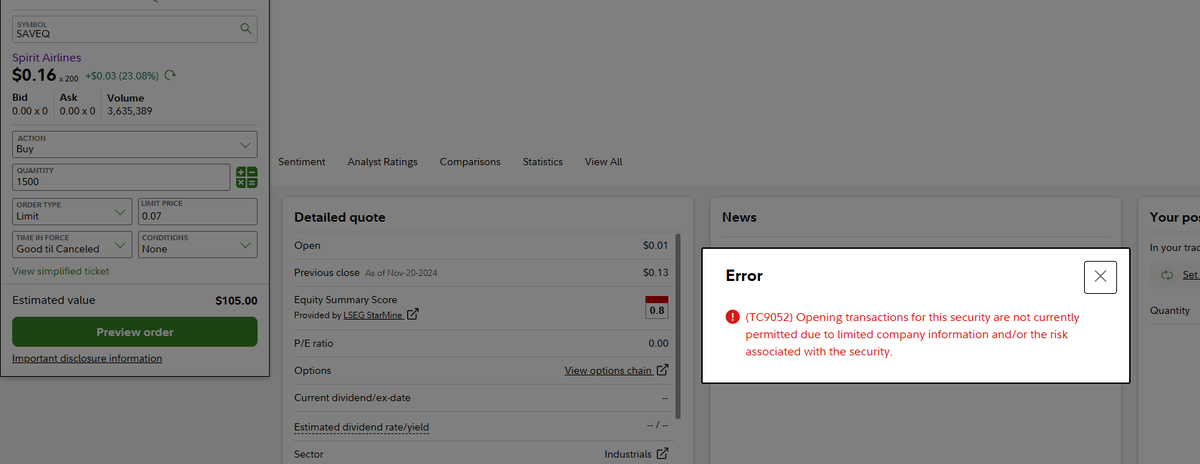Open the Action dropdown showing Buy
Viewport: 1200px width, 464px height.
click(x=134, y=143)
